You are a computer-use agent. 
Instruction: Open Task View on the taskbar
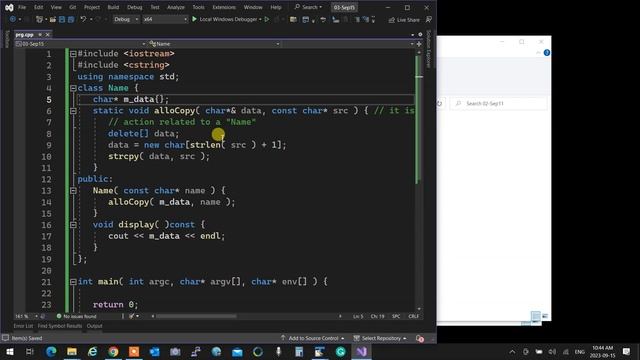(x=30, y=352)
